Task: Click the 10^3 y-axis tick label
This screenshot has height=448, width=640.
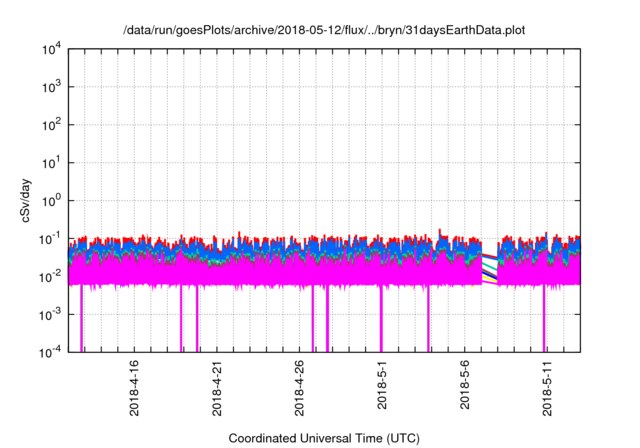Action: 49,87
